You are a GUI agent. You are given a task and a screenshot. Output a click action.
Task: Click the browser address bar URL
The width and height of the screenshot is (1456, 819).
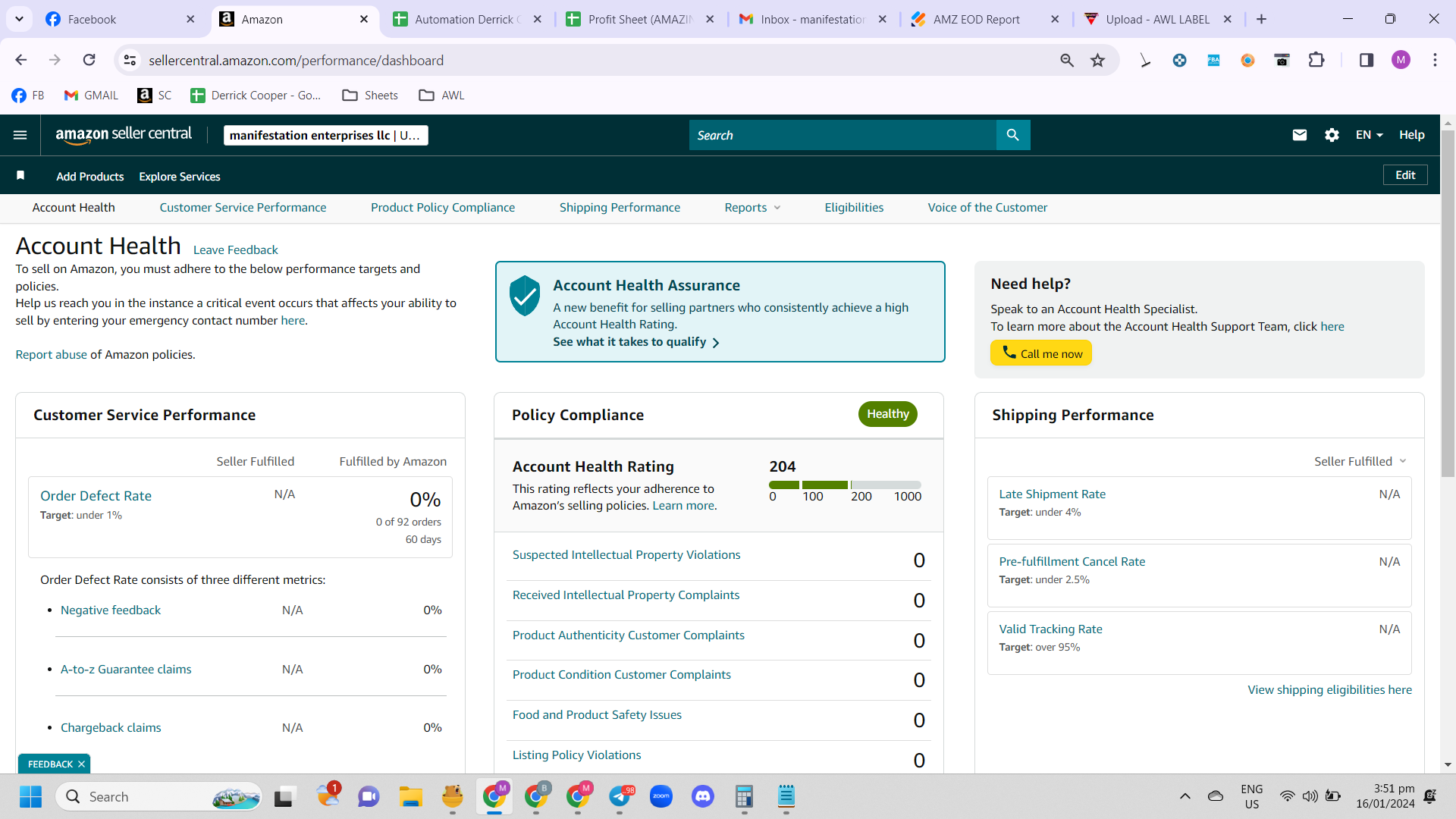point(296,60)
